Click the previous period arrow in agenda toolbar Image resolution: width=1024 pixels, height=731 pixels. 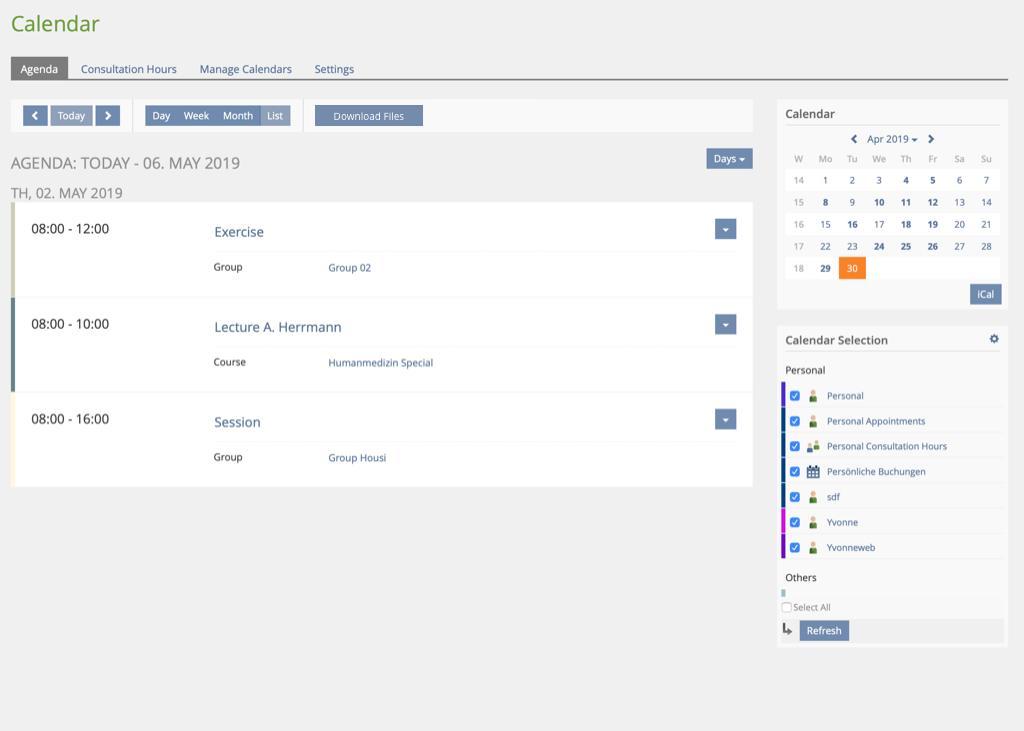click(x=35, y=116)
